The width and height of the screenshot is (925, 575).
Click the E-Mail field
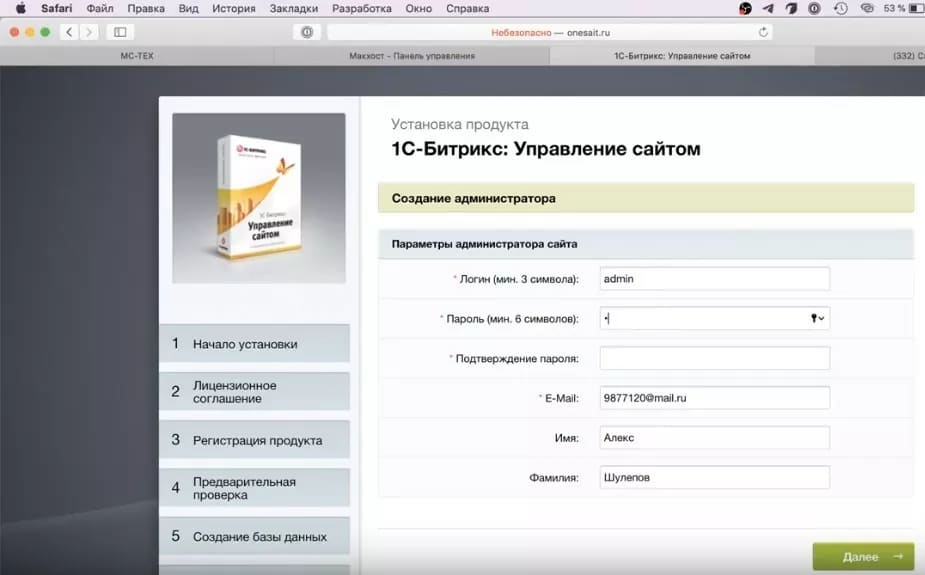pos(714,398)
